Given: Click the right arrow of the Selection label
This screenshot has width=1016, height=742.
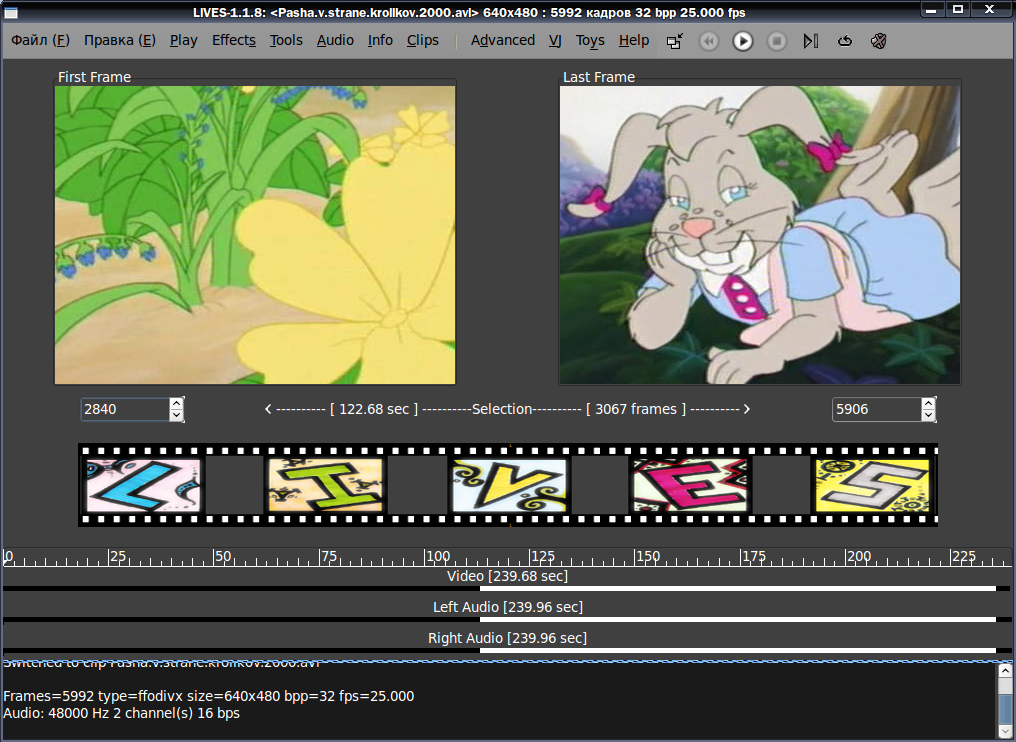Looking at the screenshot, I should (x=746, y=409).
